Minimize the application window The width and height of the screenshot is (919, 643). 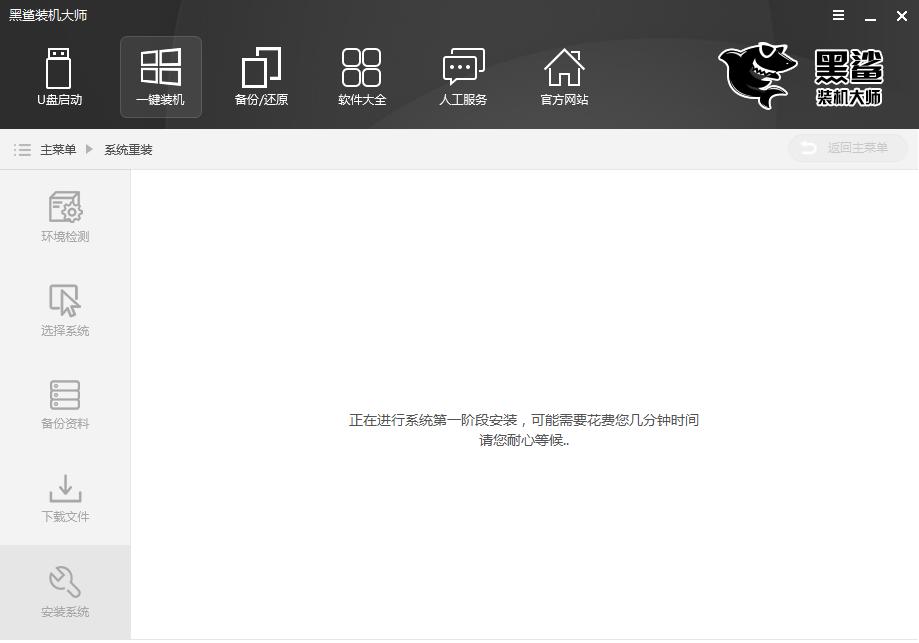[x=869, y=16]
